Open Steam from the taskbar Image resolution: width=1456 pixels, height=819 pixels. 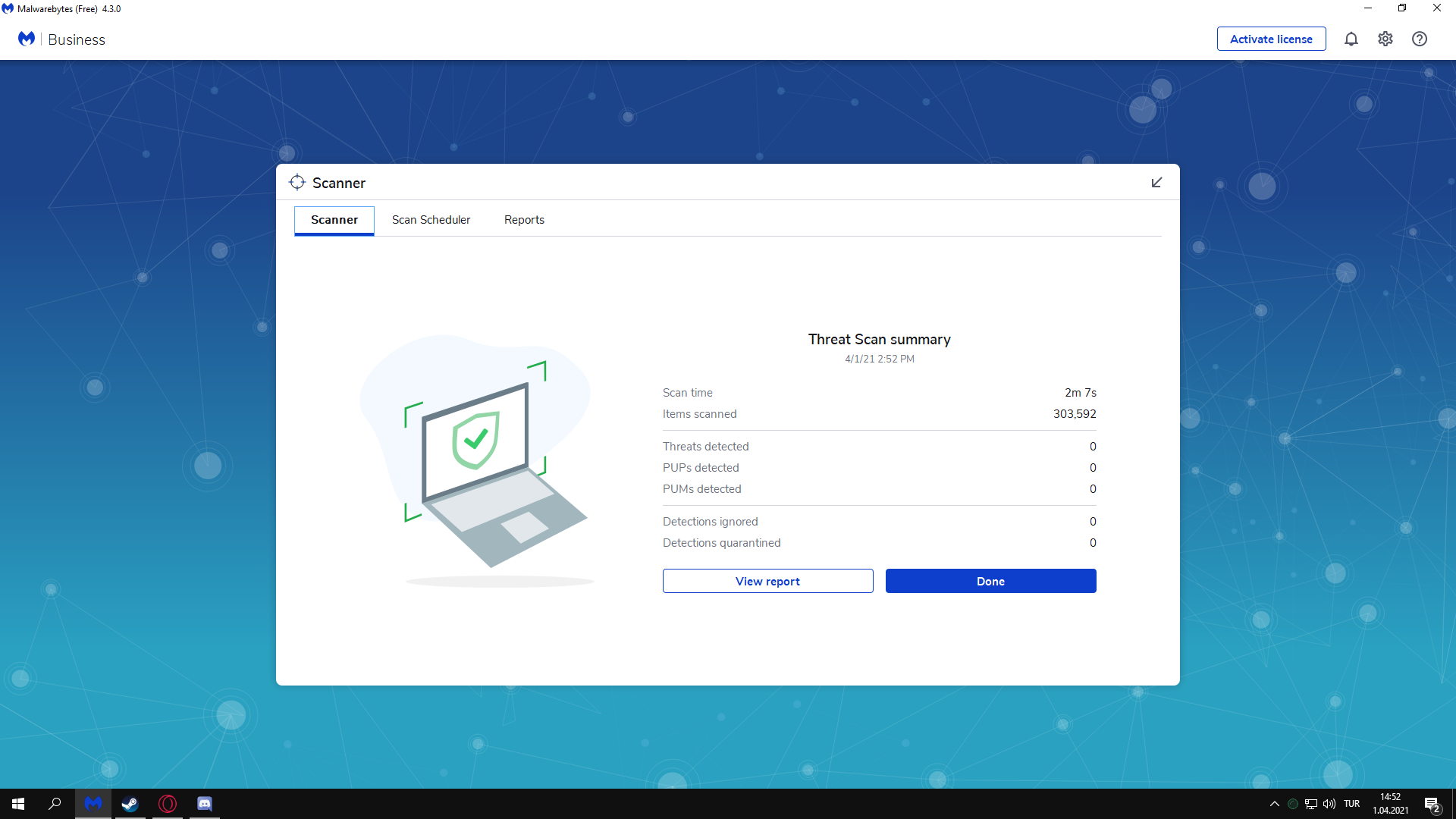pyautogui.click(x=130, y=804)
